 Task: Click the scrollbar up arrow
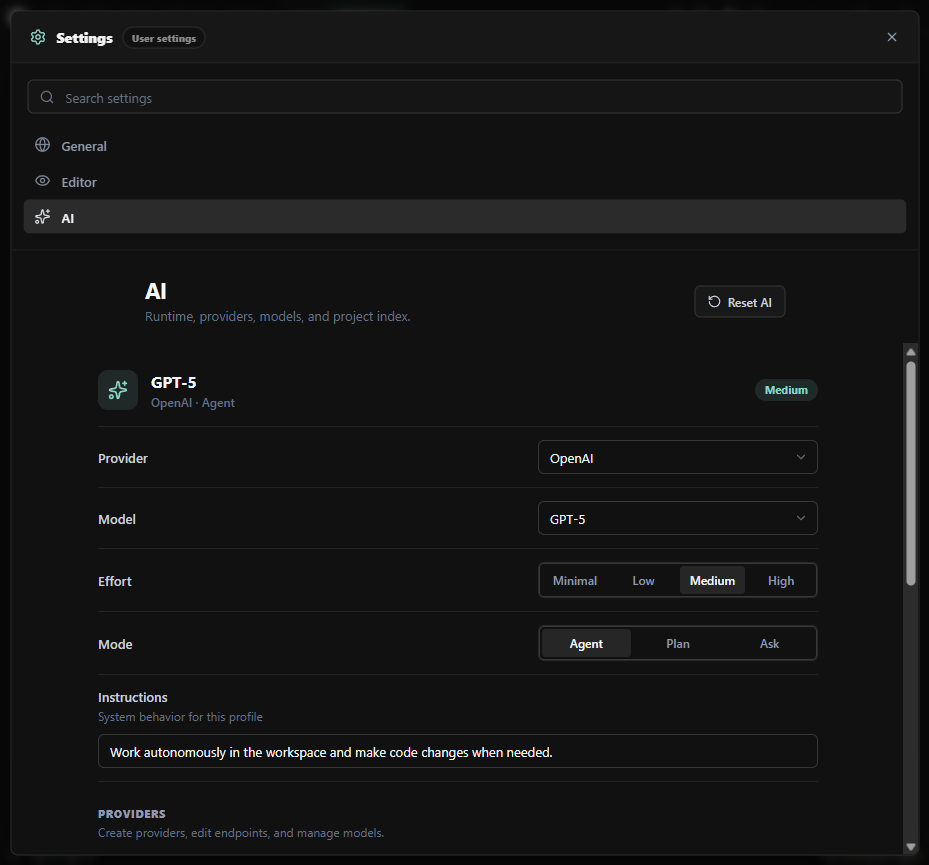[911, 352]
